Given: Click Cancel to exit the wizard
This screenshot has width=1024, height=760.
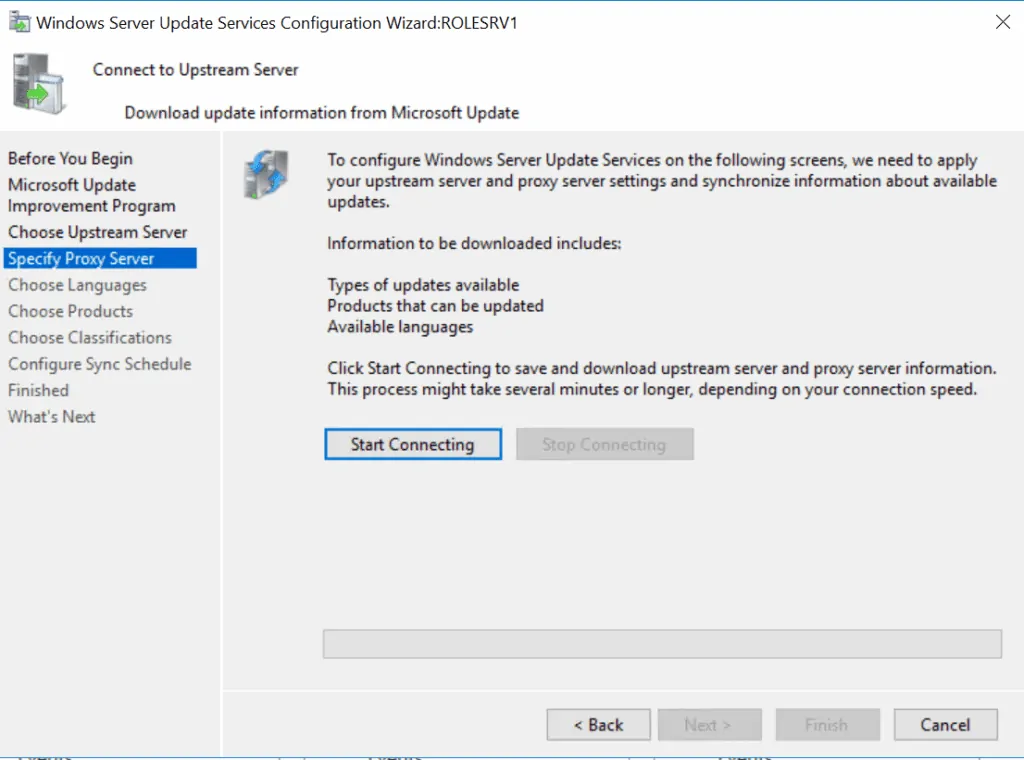Looking at the screenshot, I should pos(944,724).
